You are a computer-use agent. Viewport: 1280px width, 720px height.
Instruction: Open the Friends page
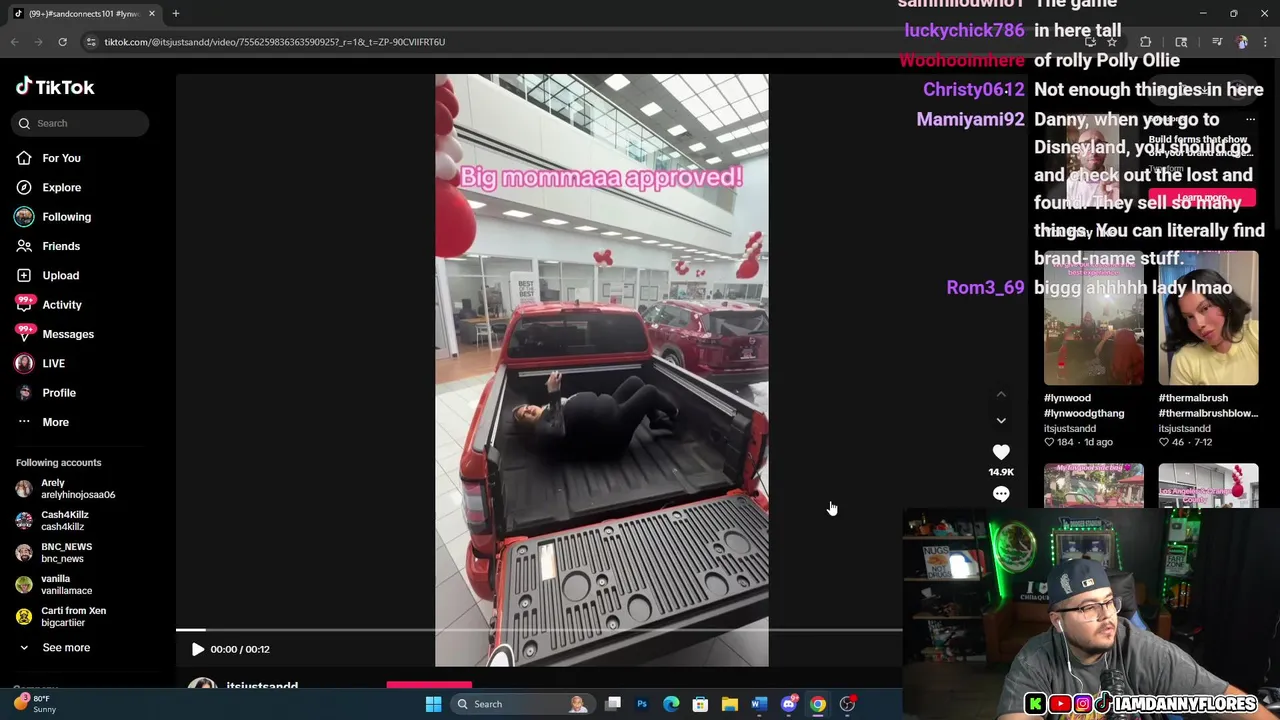(60, 246)
